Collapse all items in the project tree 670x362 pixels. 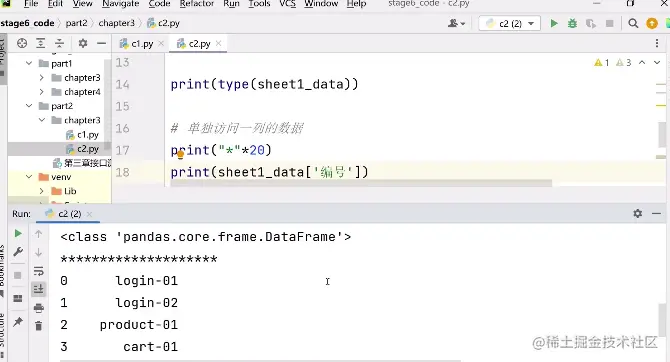[x=59, y=43]
